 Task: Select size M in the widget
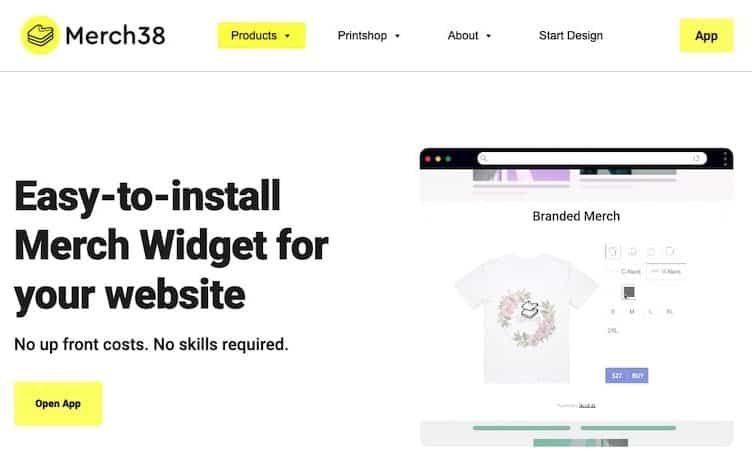632,312
